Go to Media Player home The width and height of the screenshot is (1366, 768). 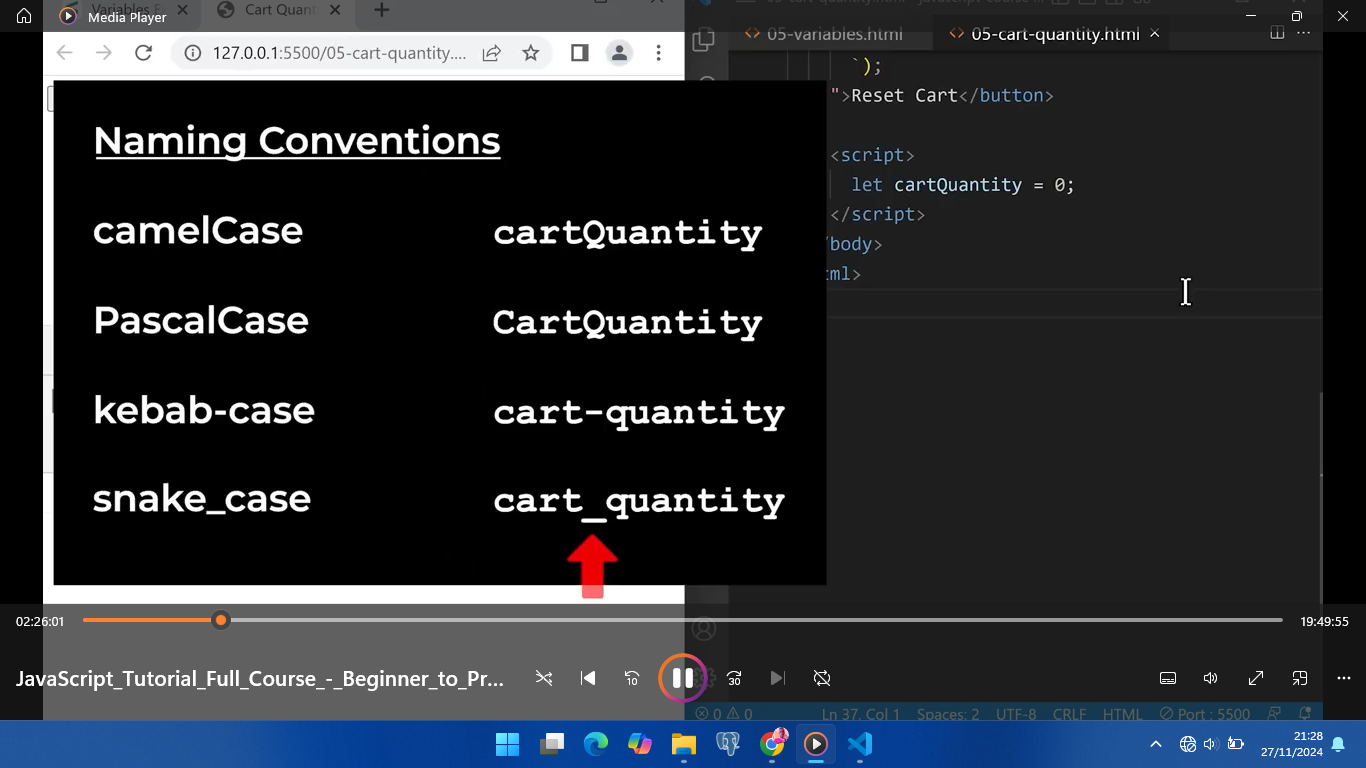pyautogui.click(x=24, y=16)
